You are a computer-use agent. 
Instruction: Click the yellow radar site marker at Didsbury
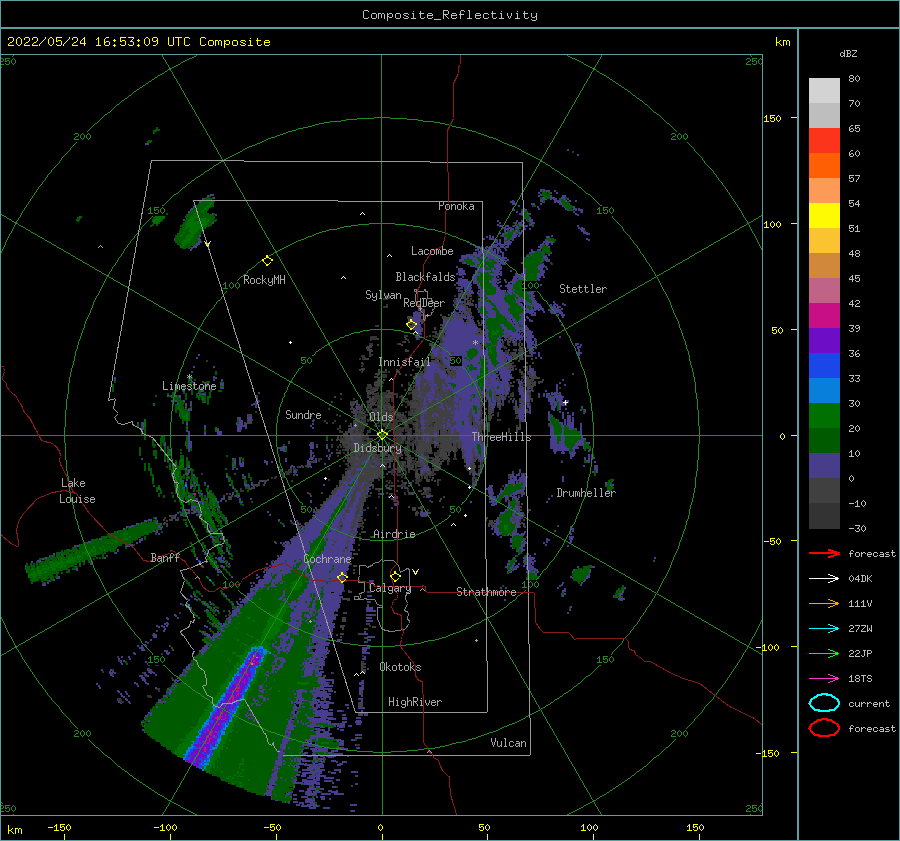[382, 435]
